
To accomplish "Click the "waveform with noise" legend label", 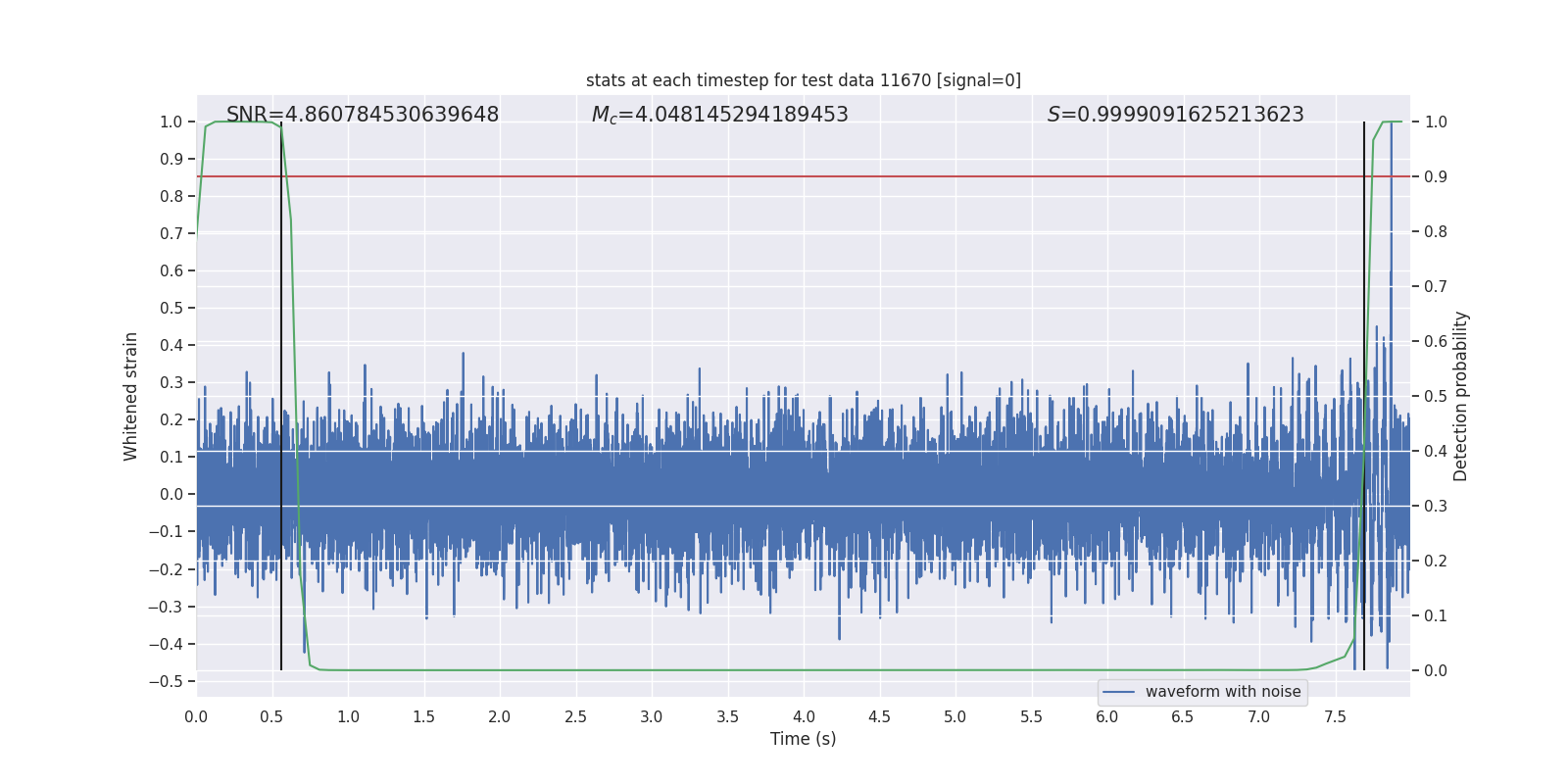I will (x=1222, y=692).
